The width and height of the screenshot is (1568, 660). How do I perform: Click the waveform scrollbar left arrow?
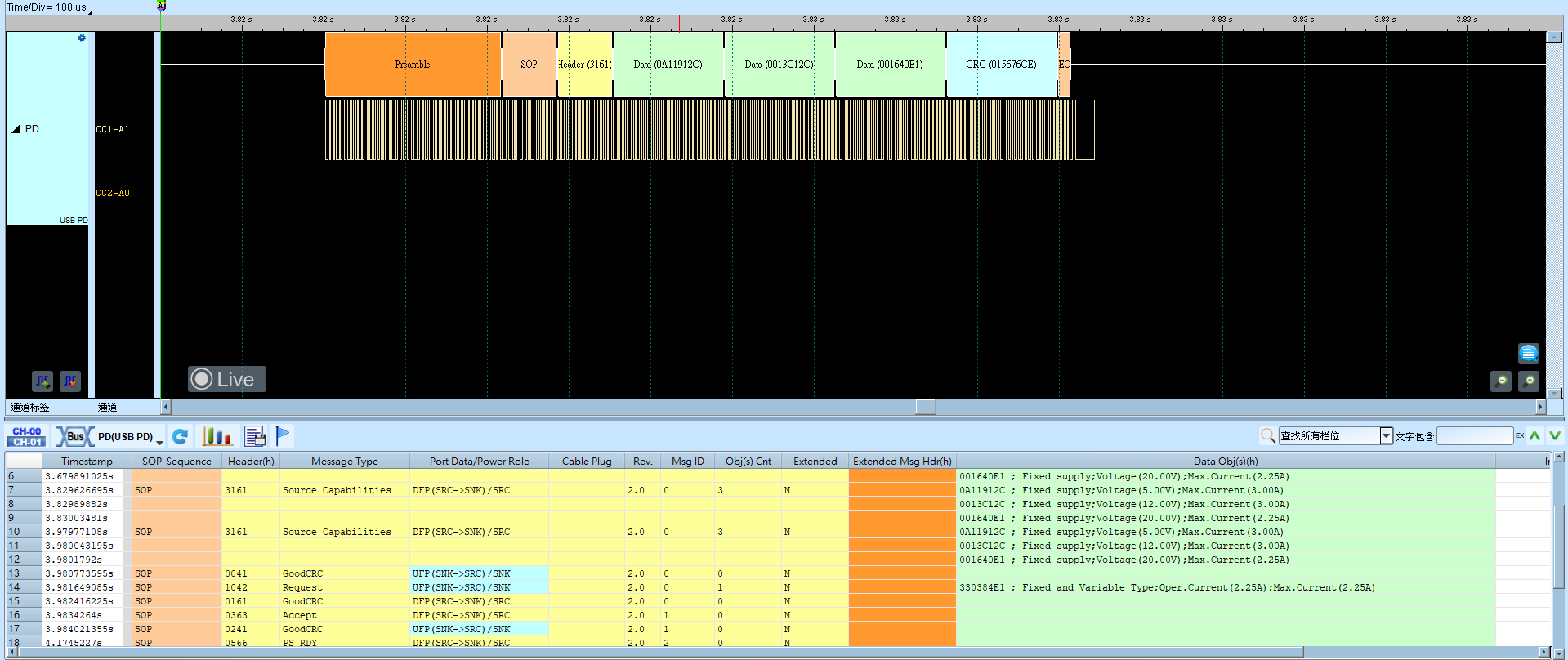click(166, 407)
